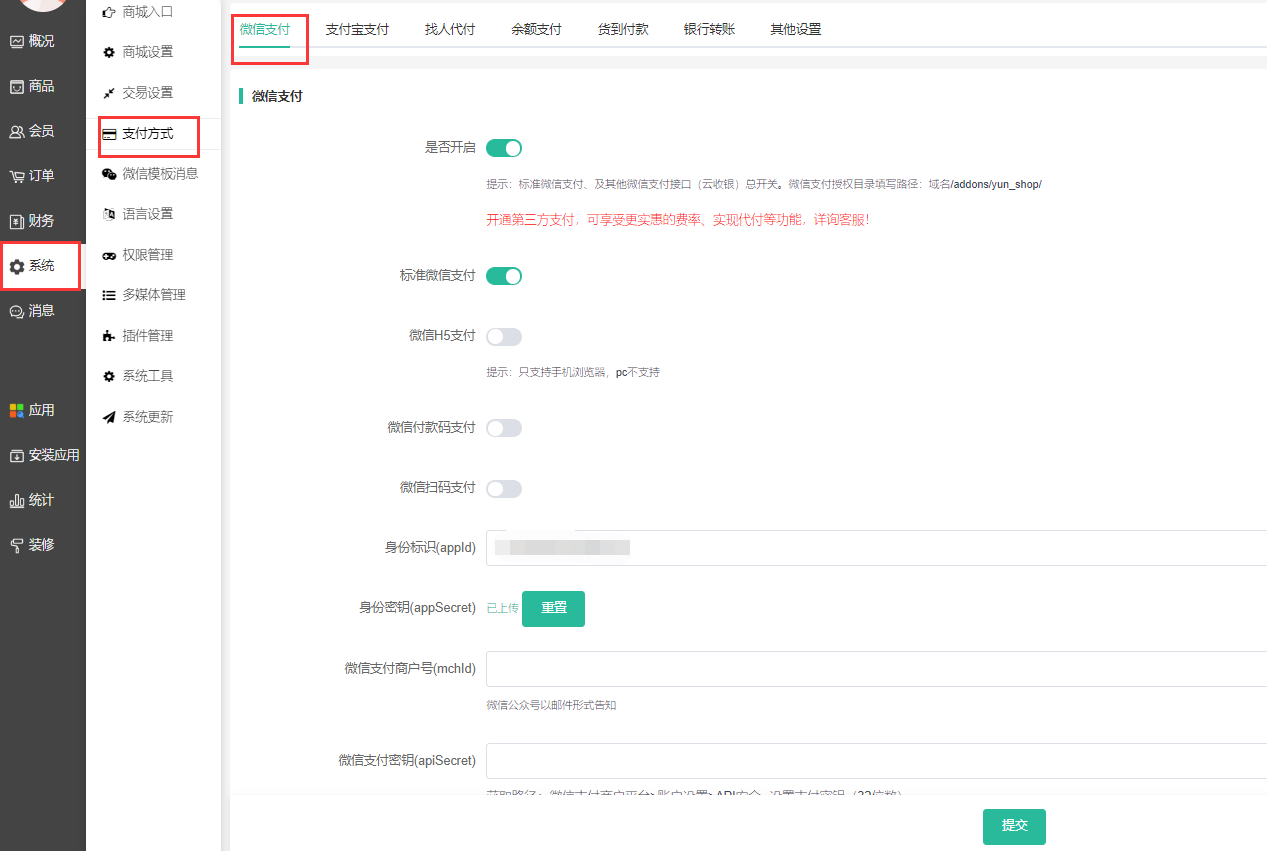Click the green 重置 button
Viewport: 1267px width, 851px height.
553,608
